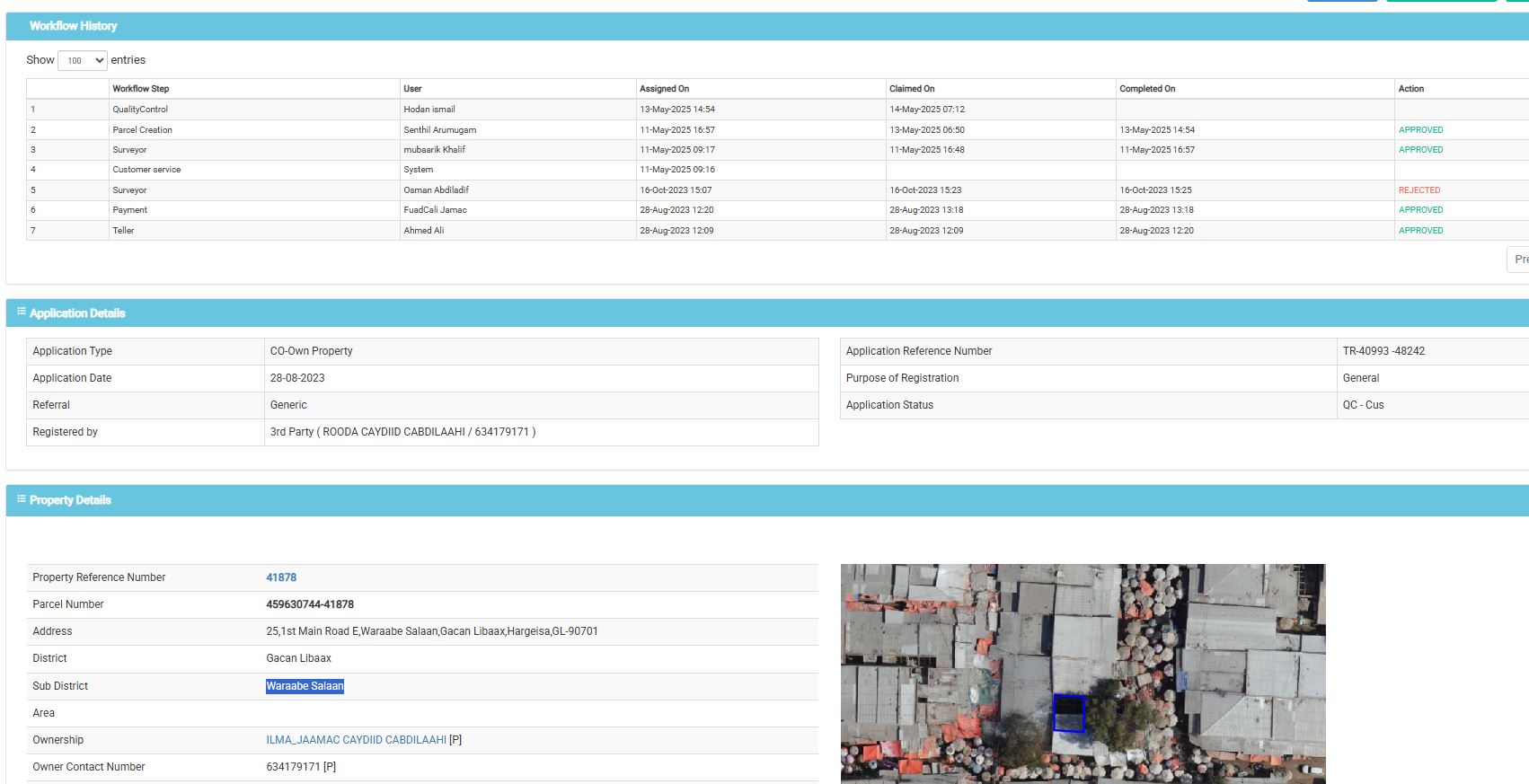This screenshot has width=1529, height=784.
Task: Open owner ILMA_JAAMAC CAYDIID CABDILAAHI link
Action: 356,740
